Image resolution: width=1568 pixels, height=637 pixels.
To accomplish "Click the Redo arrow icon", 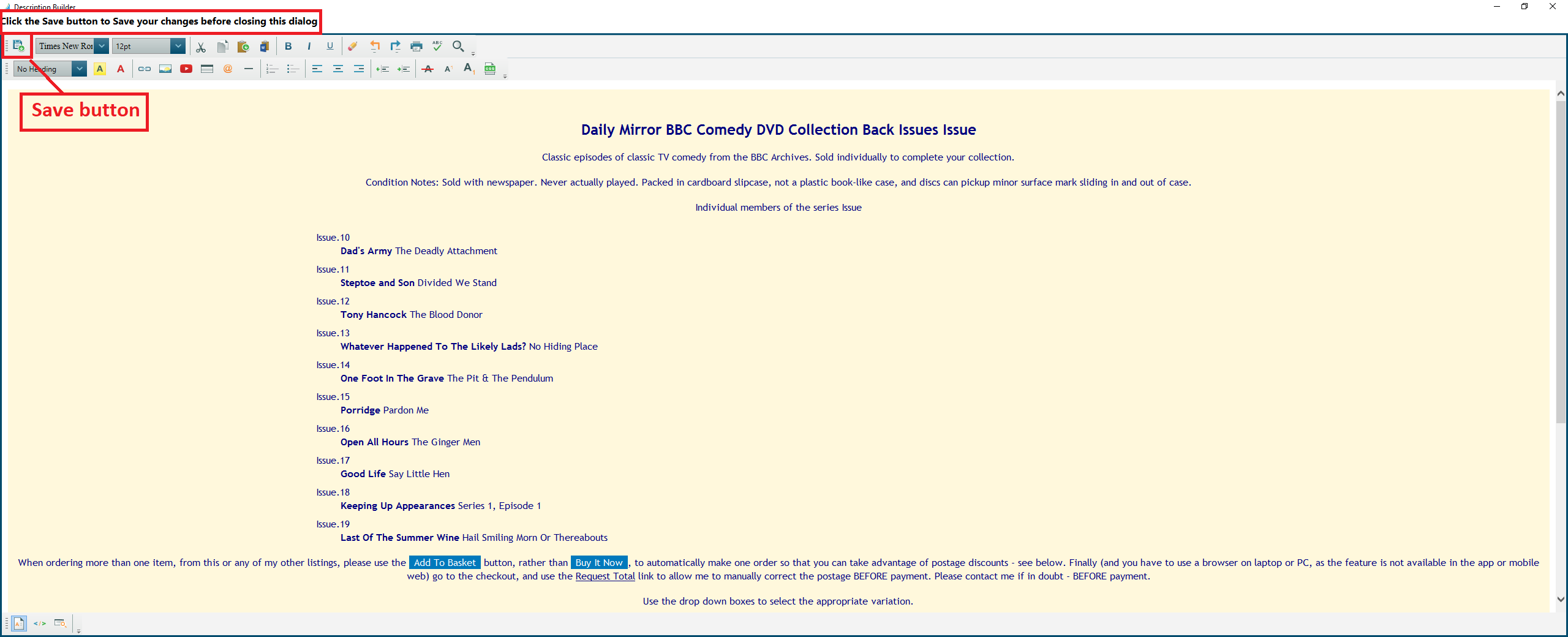I will pos(396,47).
